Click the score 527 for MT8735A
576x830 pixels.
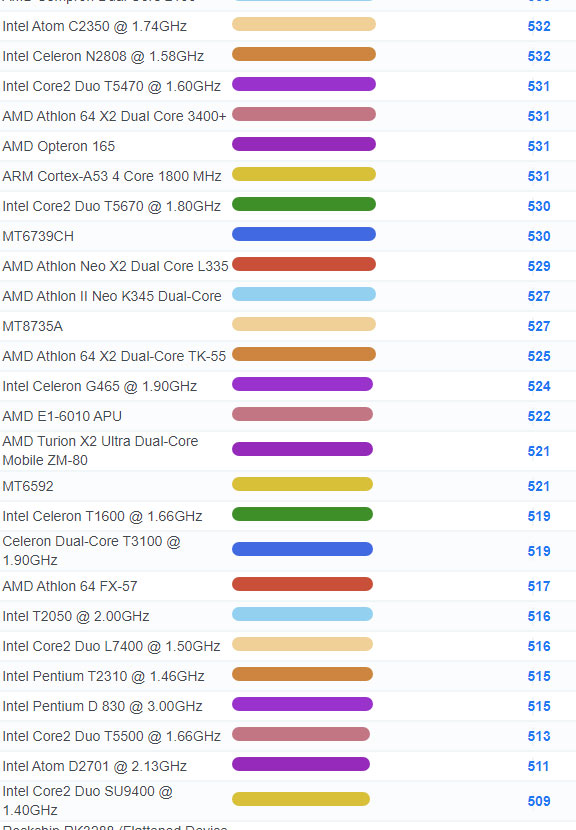pos(539,326)
